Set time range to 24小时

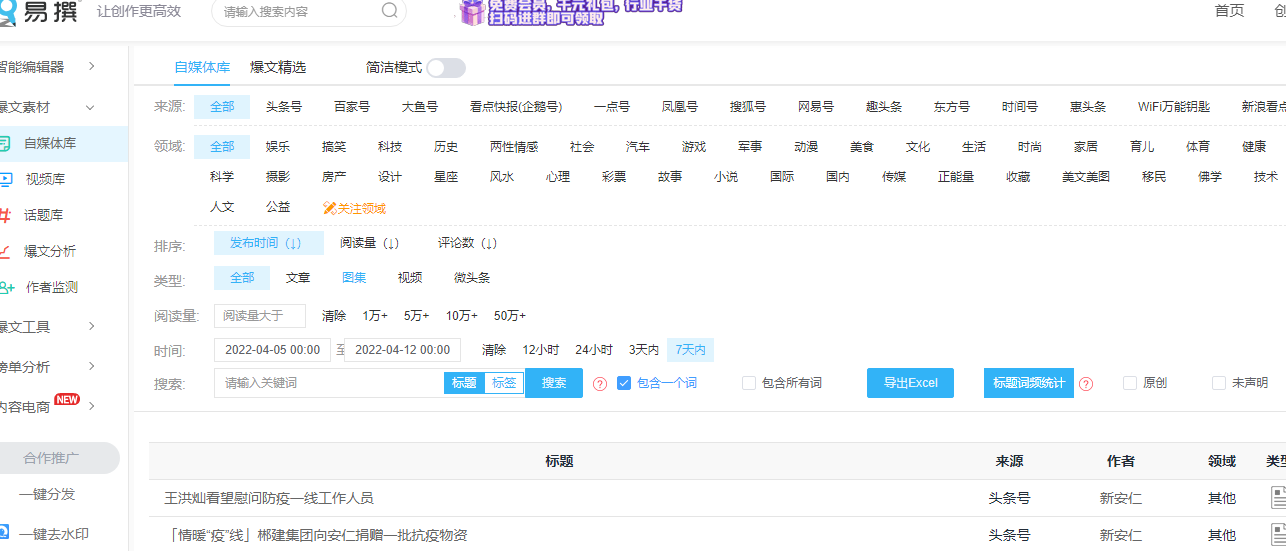[594, 350]
